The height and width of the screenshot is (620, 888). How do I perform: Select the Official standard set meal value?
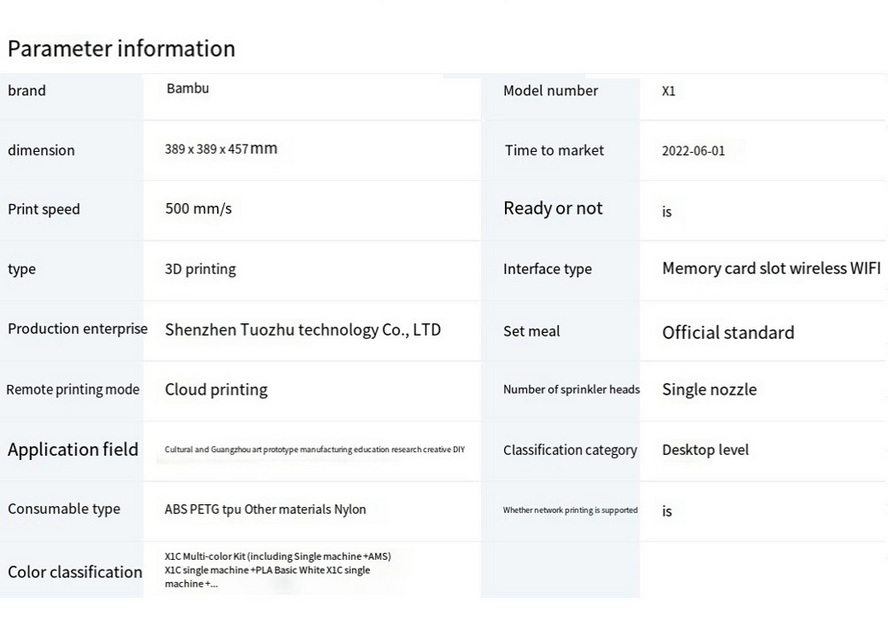click(728, 332)
